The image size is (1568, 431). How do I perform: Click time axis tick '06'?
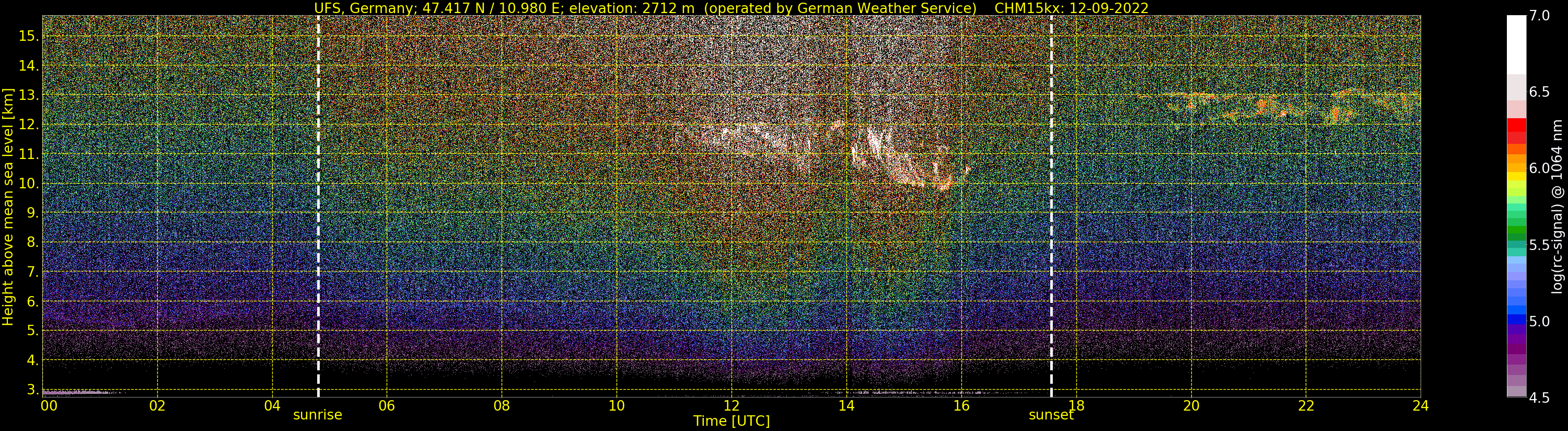387,406
